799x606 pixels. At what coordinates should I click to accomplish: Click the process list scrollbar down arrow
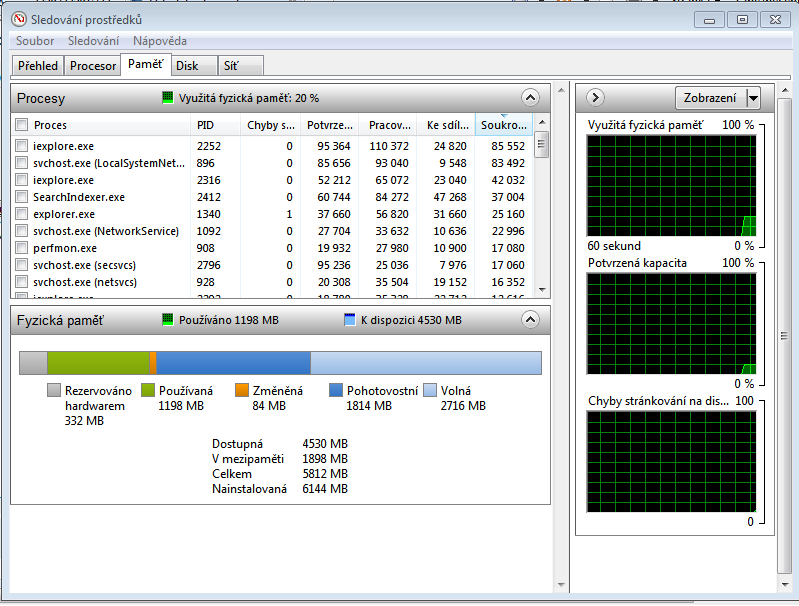pos(542,289)
